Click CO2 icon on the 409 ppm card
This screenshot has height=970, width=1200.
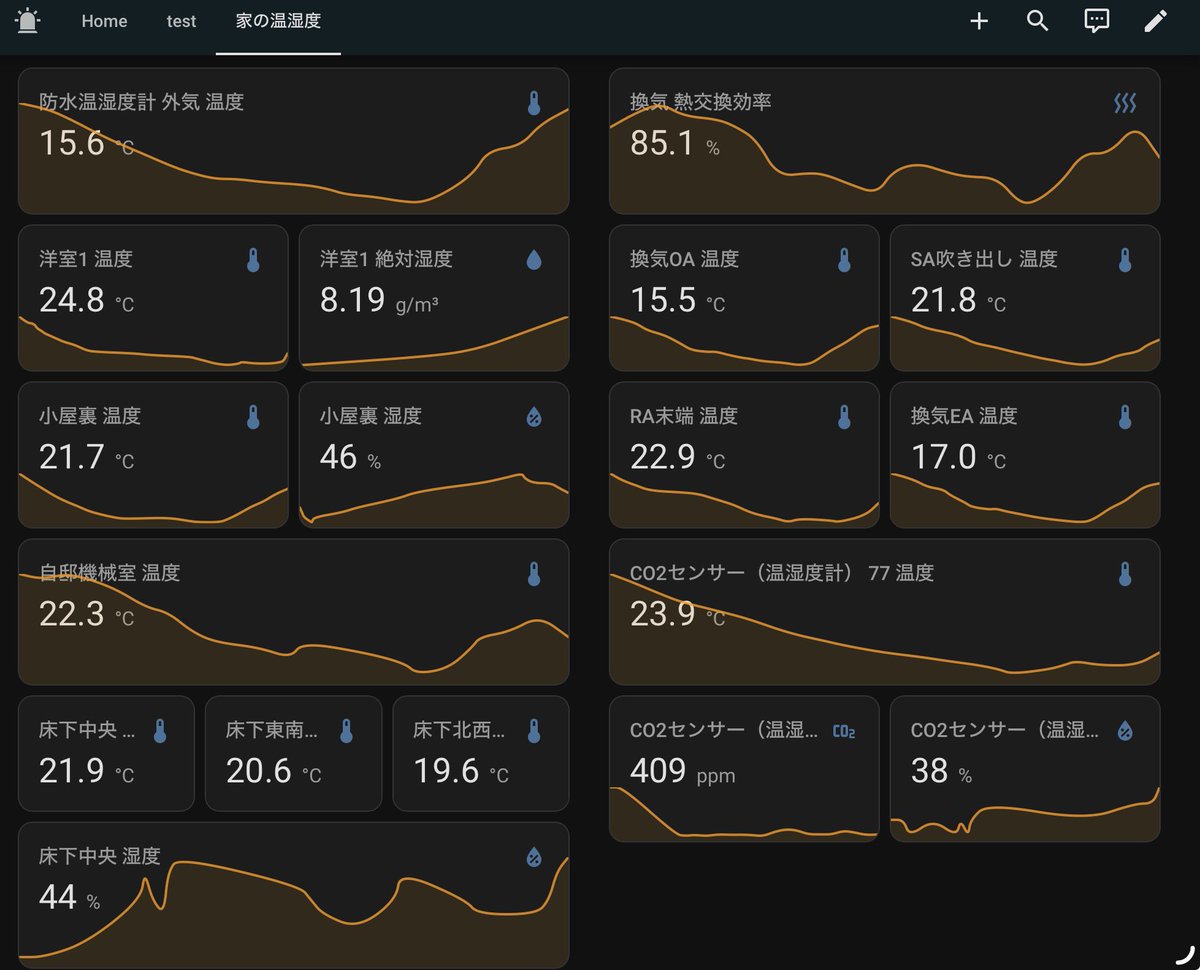[844, 731]
